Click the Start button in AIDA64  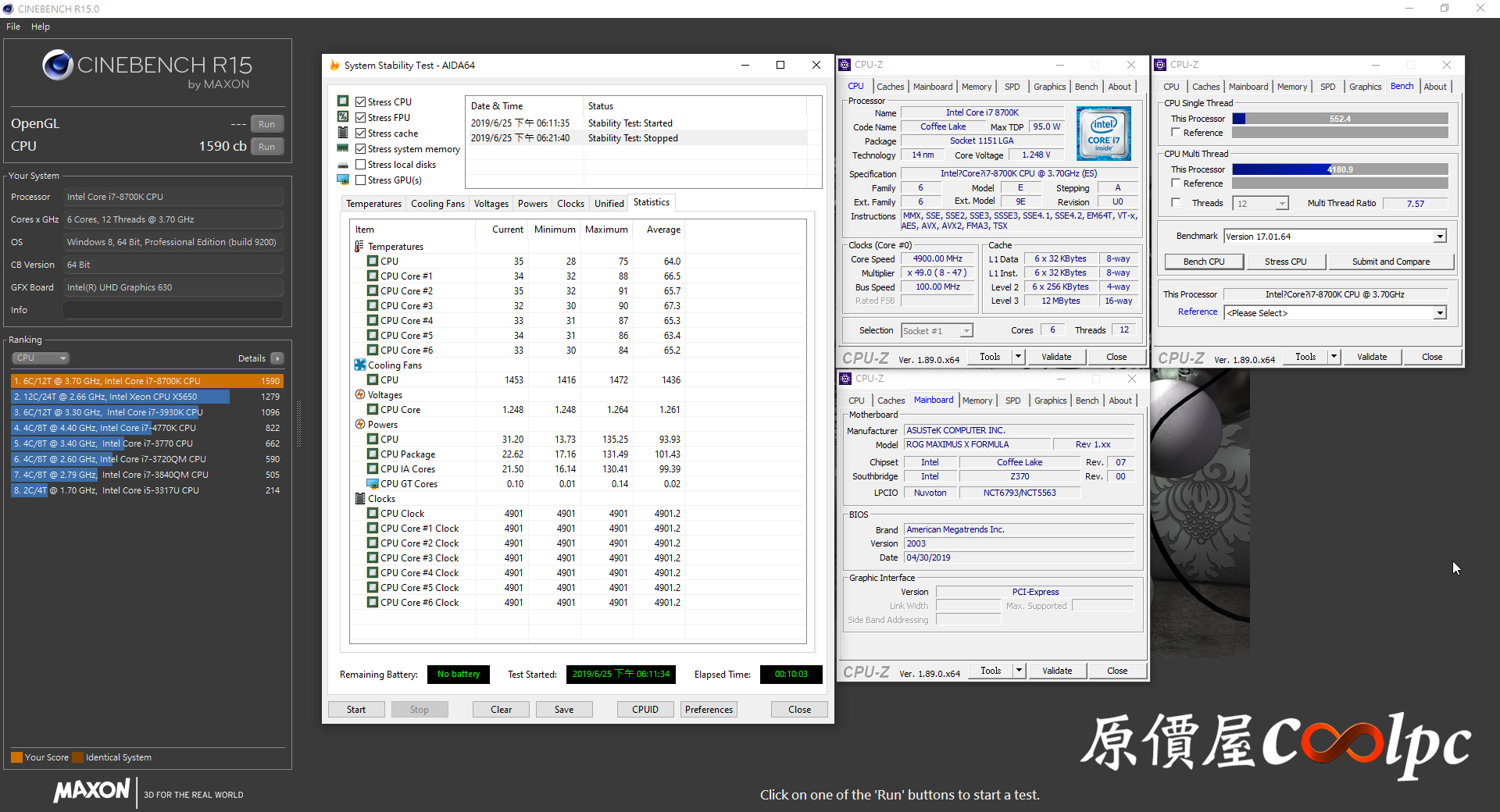point(356,710)
